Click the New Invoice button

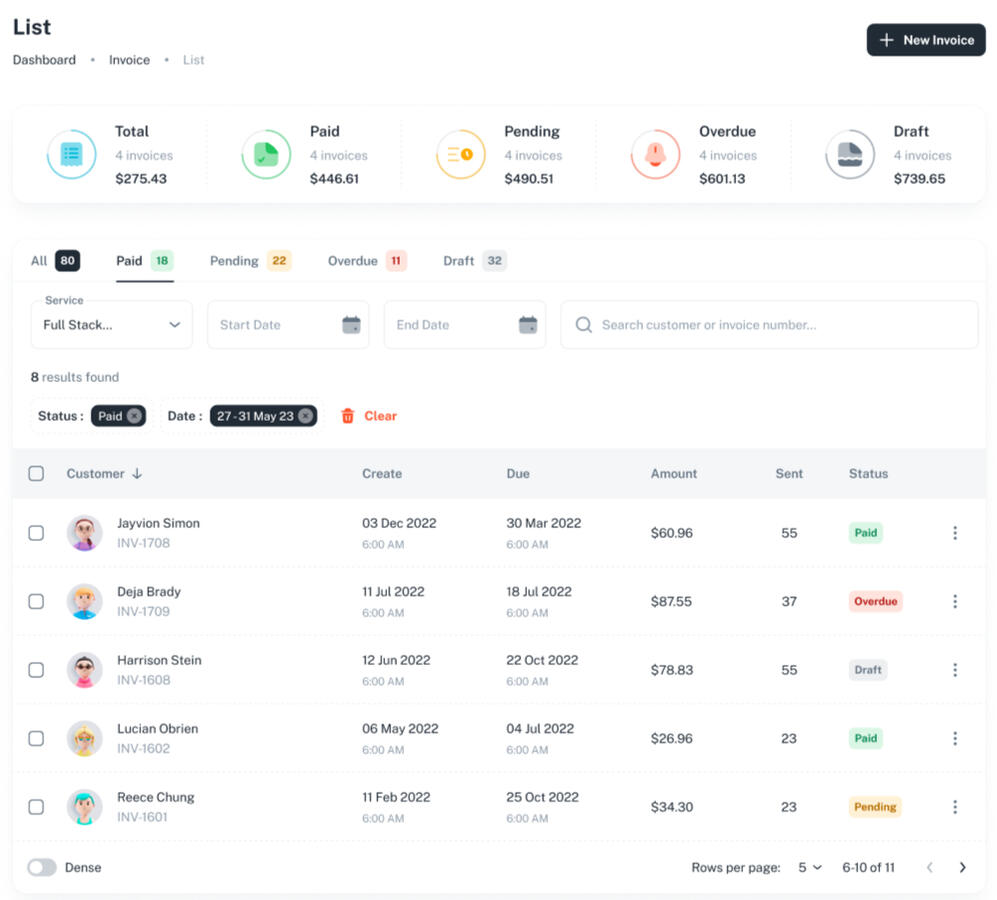coord(925,40)
